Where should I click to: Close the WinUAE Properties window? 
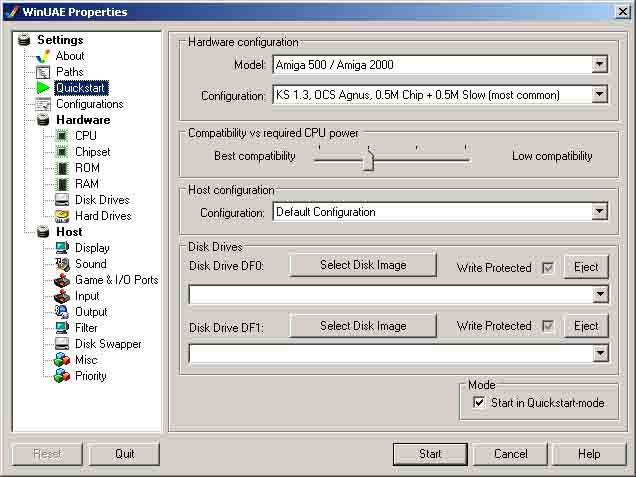tap(622, 11)
